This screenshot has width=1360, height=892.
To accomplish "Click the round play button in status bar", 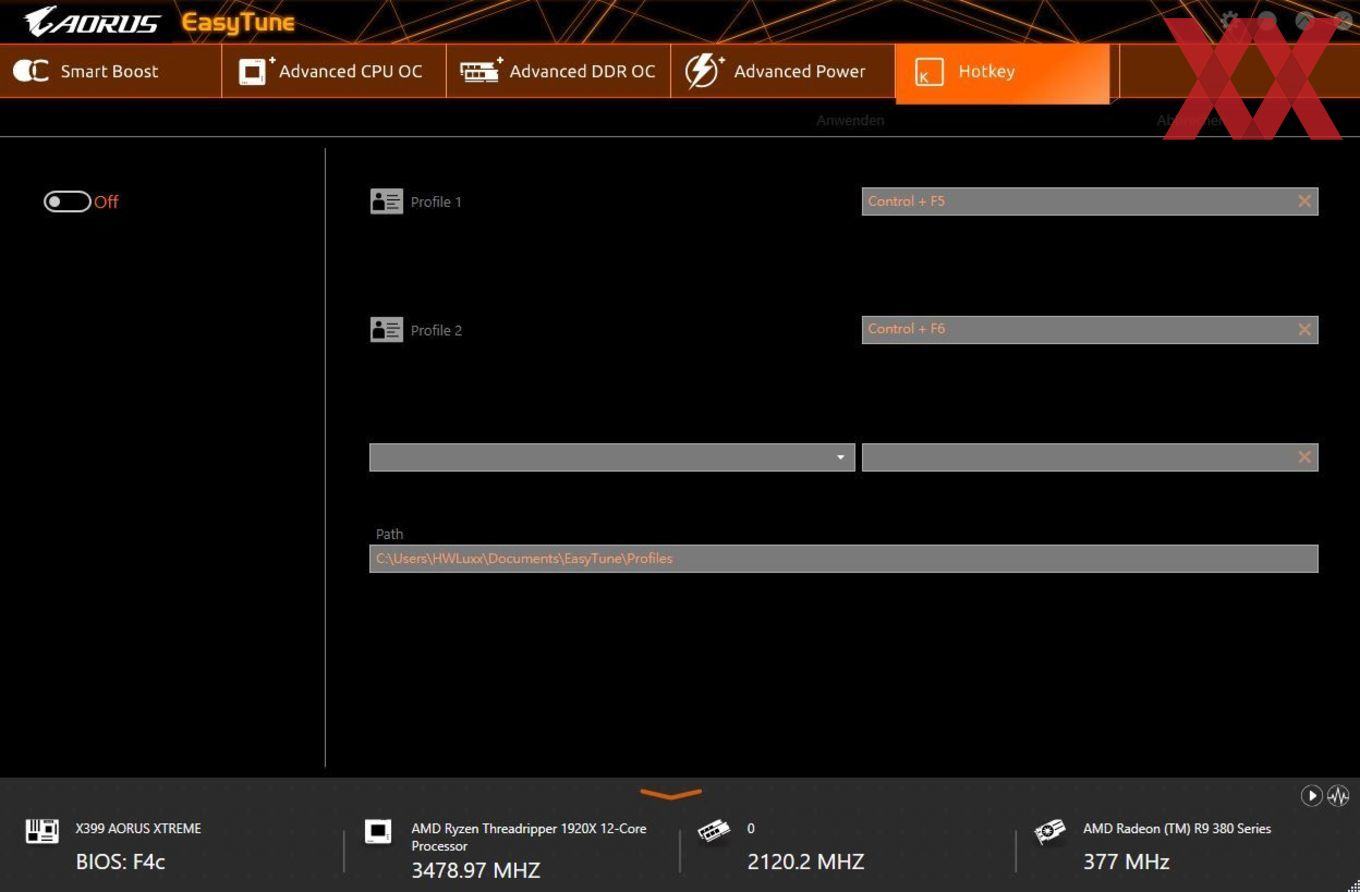I will click(x=1311, y=795).
